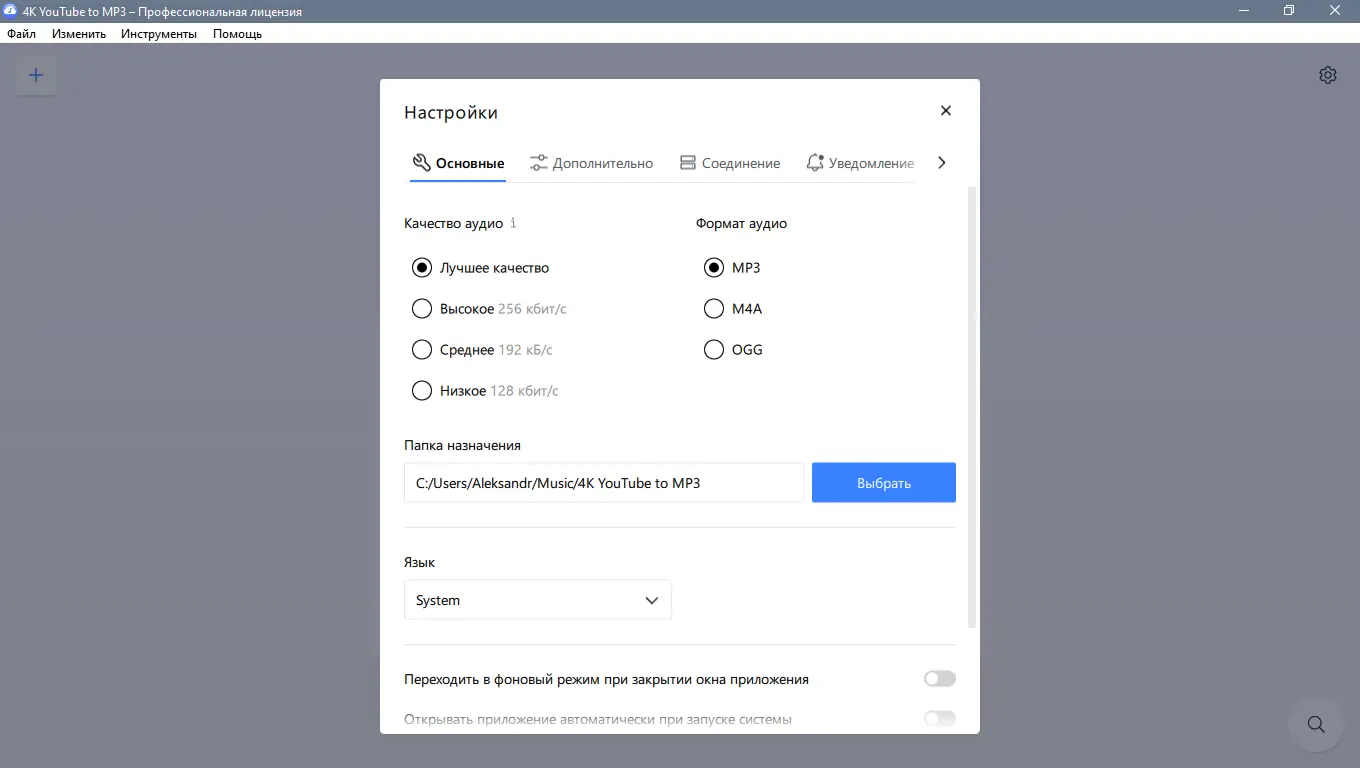
Task: Switch to the Соединение tab
Action: click(730, 163)
